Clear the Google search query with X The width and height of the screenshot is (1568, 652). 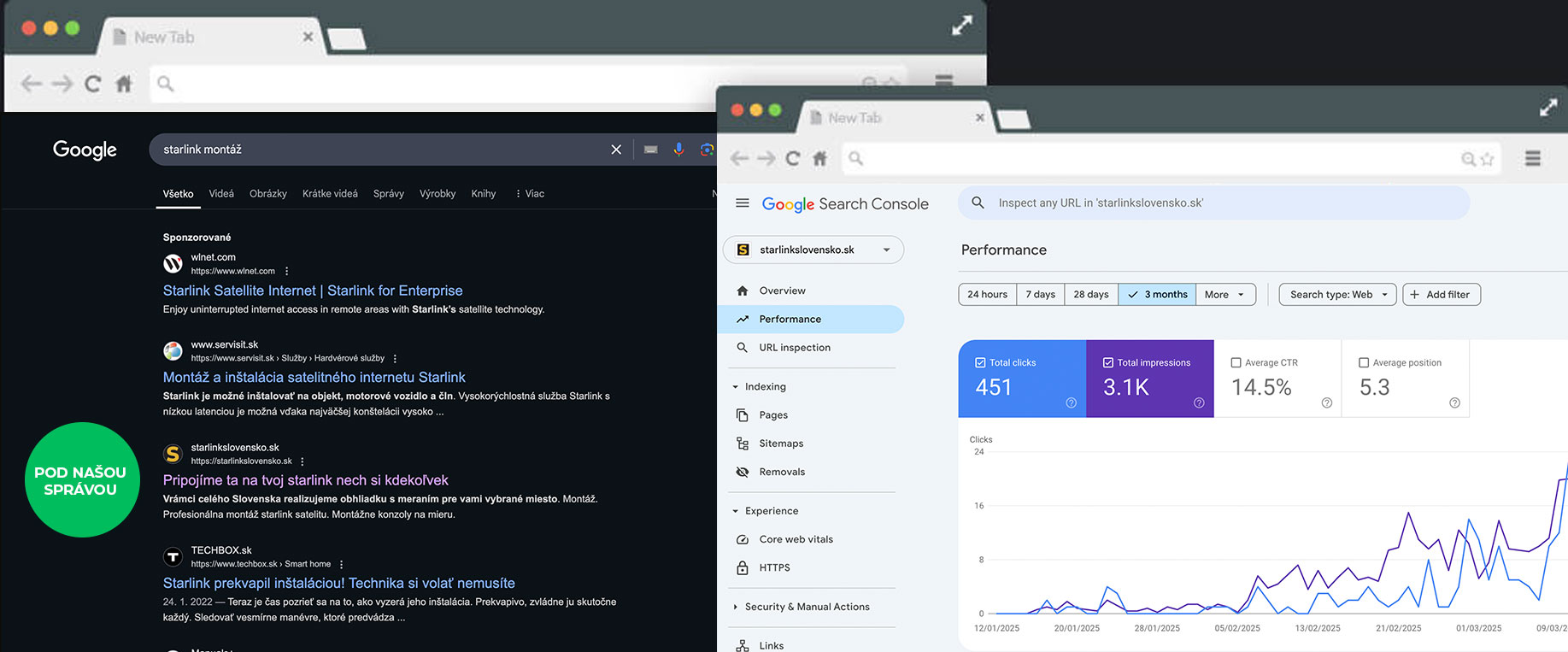[616, 150]
